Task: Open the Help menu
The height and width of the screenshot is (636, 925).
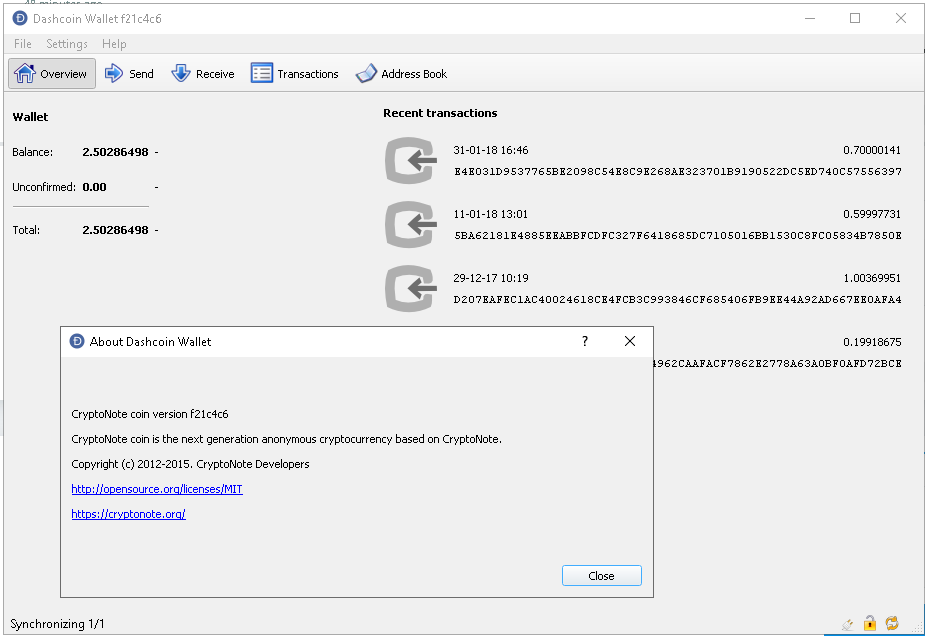Action: 114,44
